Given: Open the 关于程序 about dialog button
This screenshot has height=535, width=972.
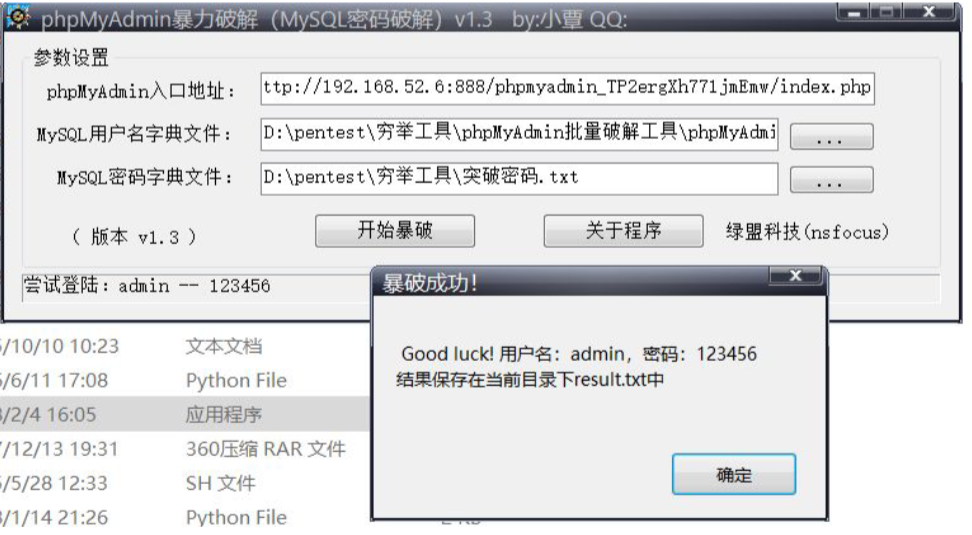Looking at the screenshot, I should pyautogui.click(x=623, y=231).
